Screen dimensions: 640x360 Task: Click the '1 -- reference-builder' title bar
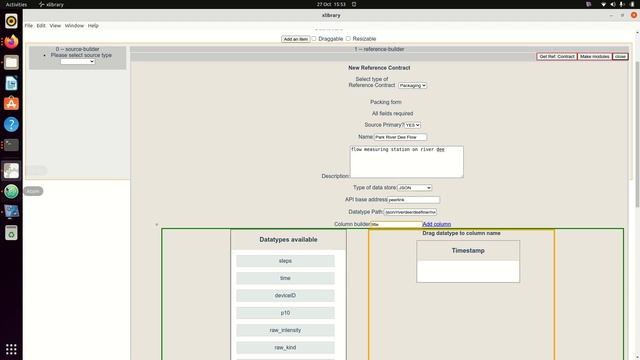pyautogui.click(x=379, y=49)
